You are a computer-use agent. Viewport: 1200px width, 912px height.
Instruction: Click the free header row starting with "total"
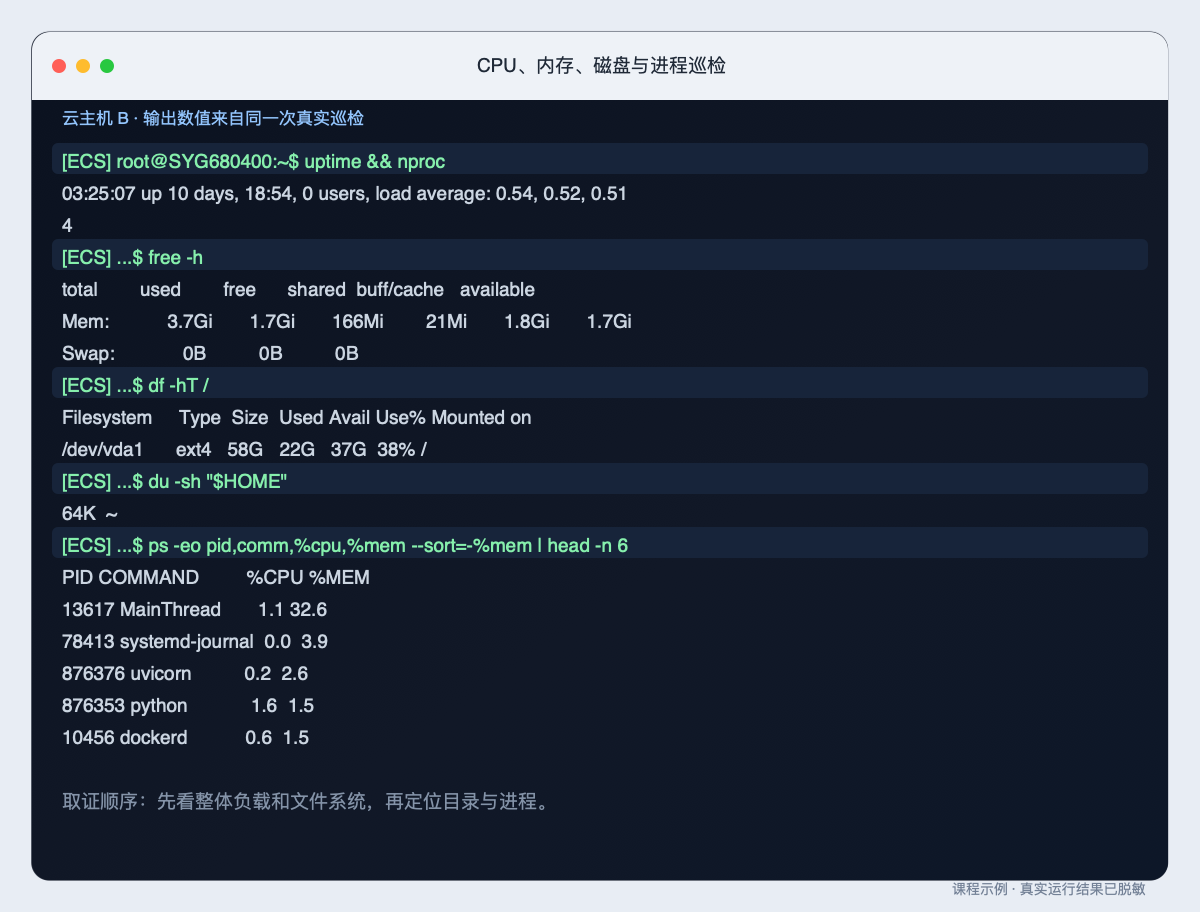tap(298, 289)
